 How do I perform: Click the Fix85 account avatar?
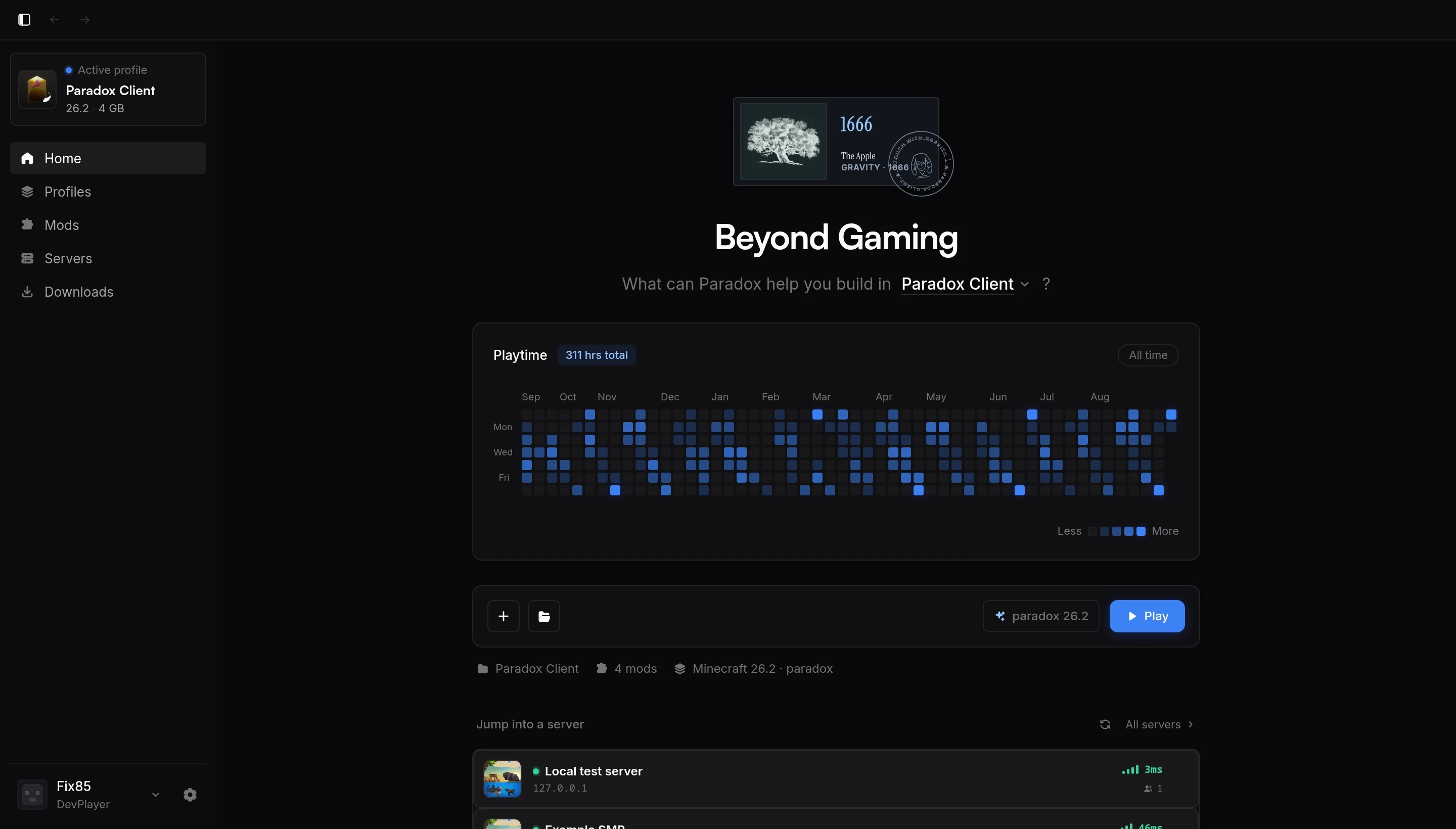coord(32,795)
